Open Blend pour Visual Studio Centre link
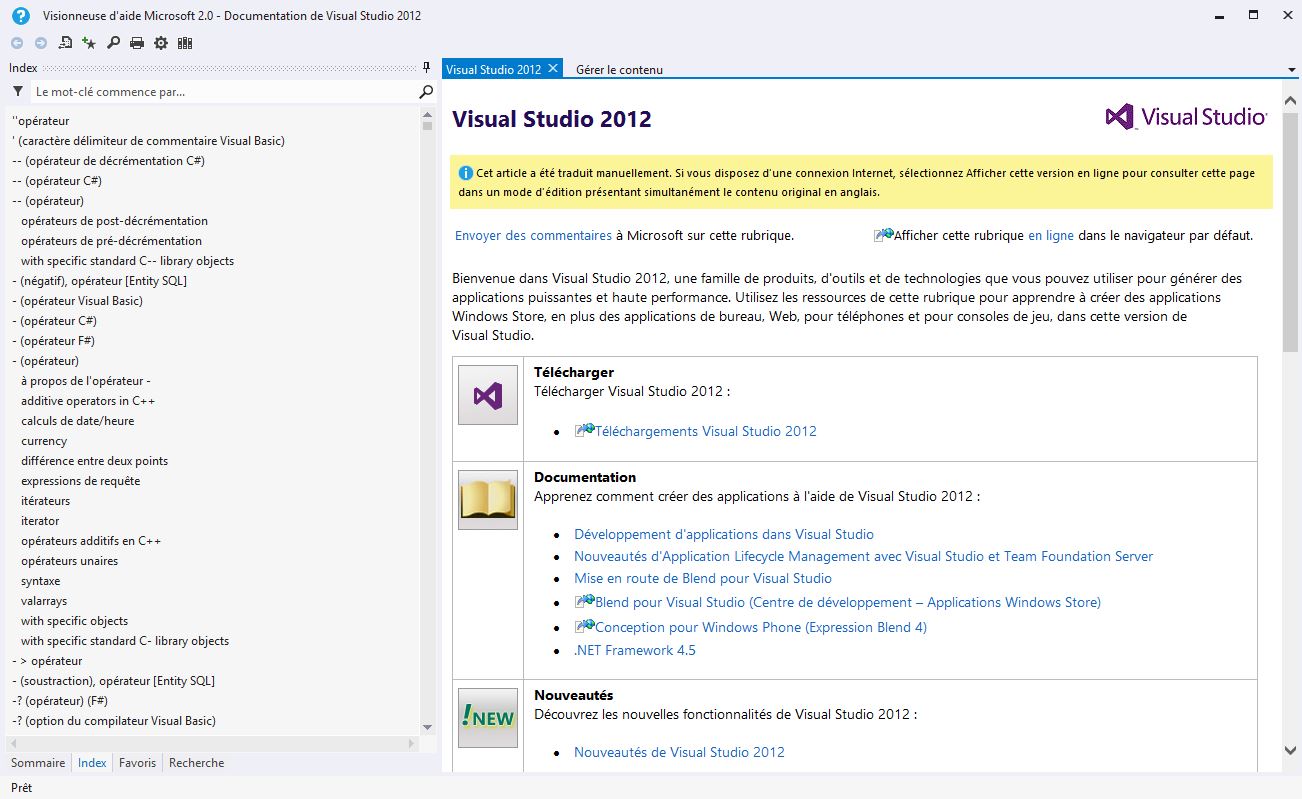 (848, 602)
